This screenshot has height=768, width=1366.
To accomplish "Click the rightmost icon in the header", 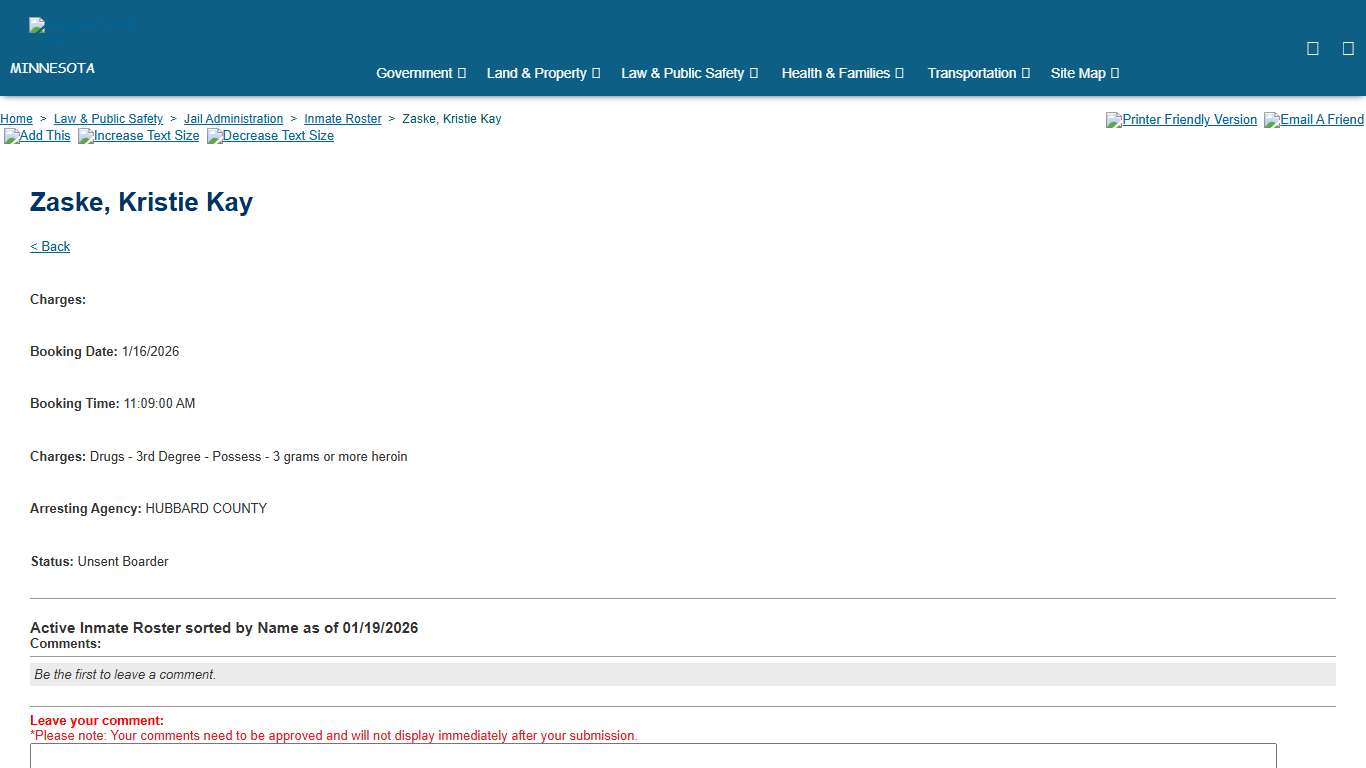I will coord(1347,48).
